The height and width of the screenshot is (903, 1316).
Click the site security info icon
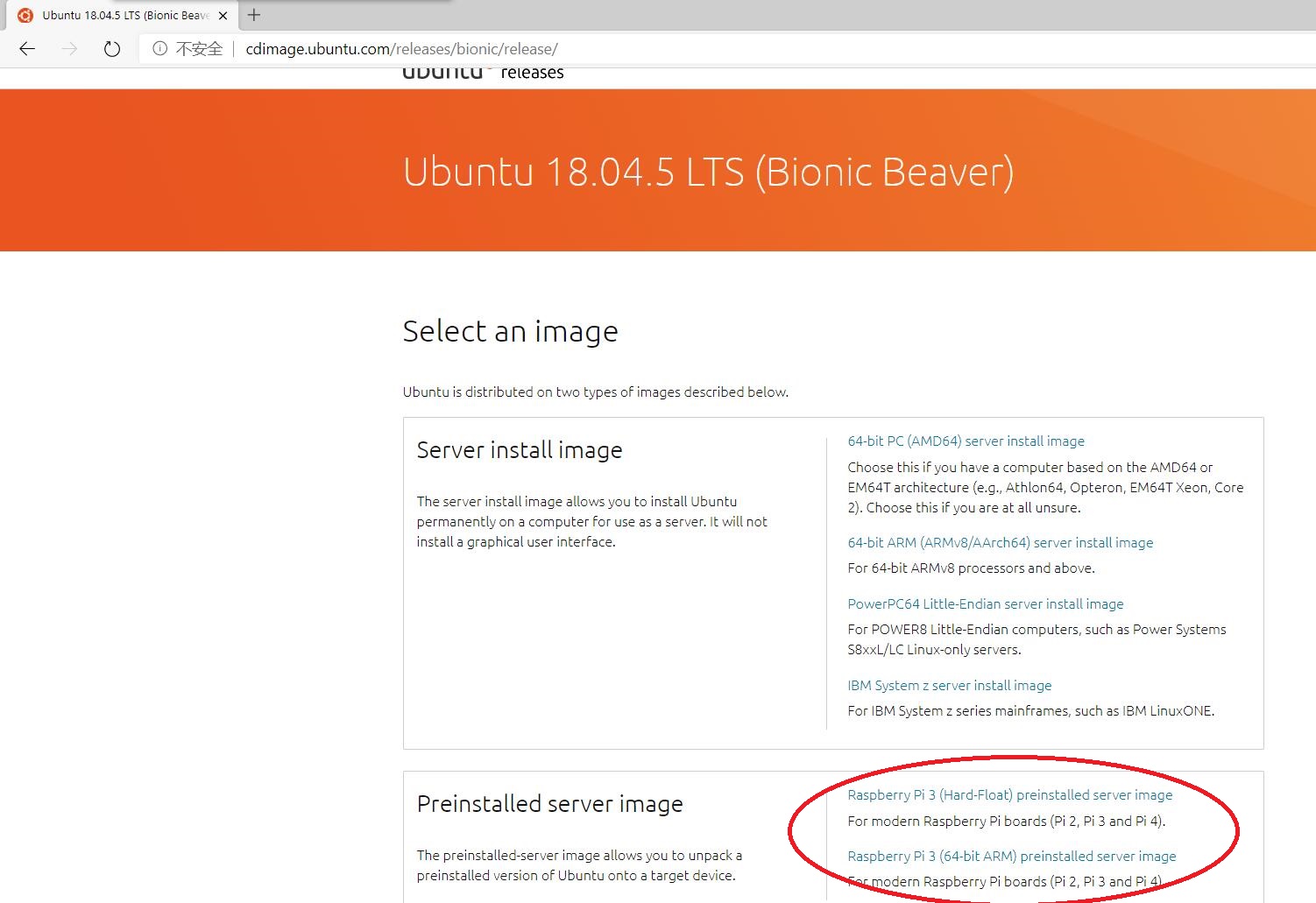[x=159, y=49]
